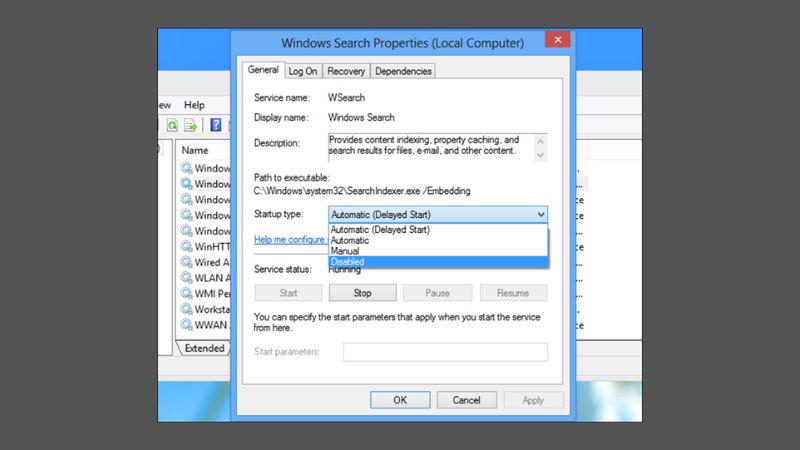
Task: Click the Workstation service gear icon
Action: pos(186,311)
